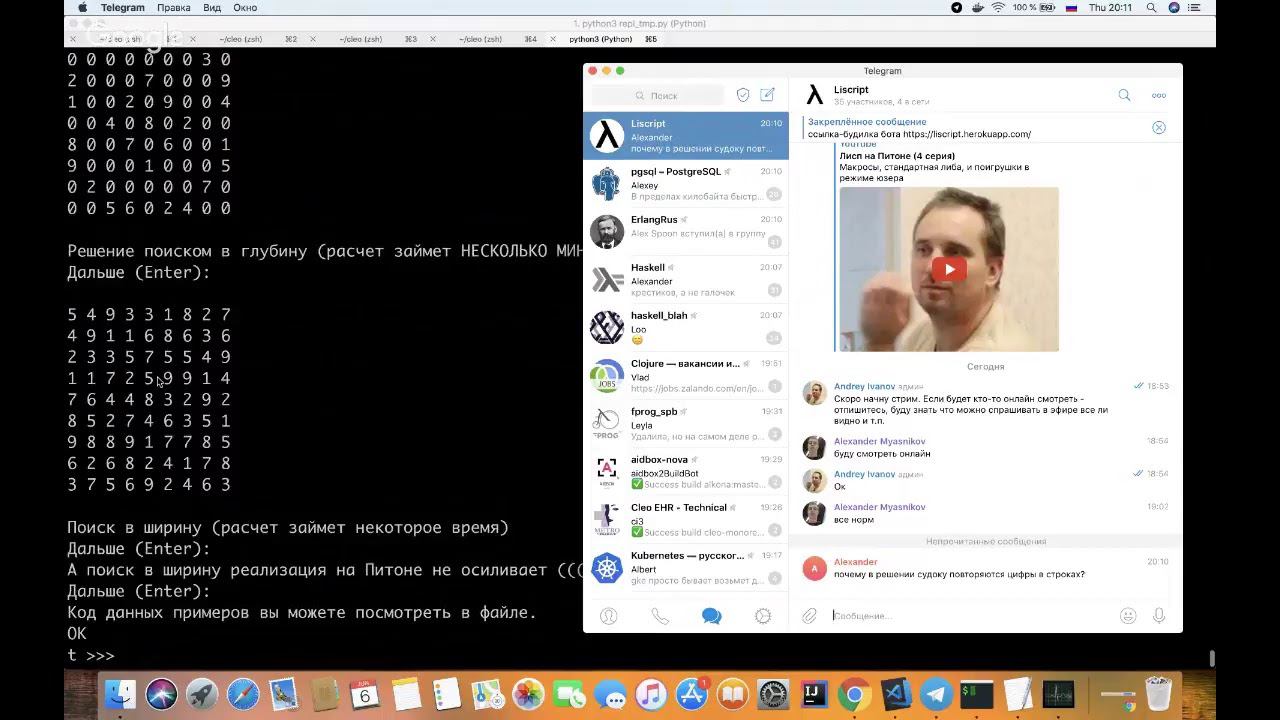The height and width of the screenshot is (720, 1280).
Task: Open the Правка menu
Action: (x=174, y=8)
